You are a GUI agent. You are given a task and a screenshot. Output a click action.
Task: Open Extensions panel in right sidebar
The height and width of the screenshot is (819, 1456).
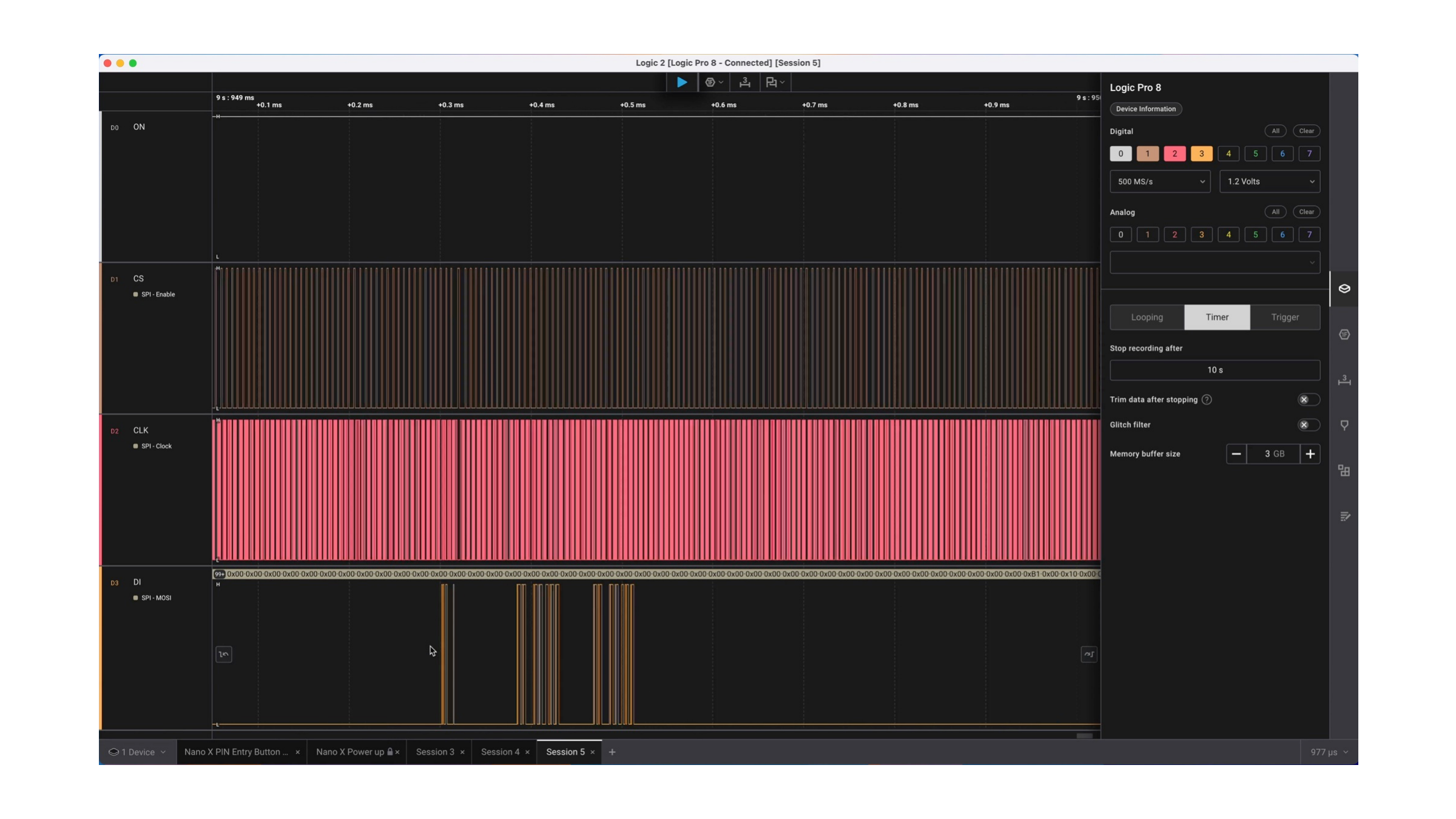pyautogui.click(x=1344, y=471)
